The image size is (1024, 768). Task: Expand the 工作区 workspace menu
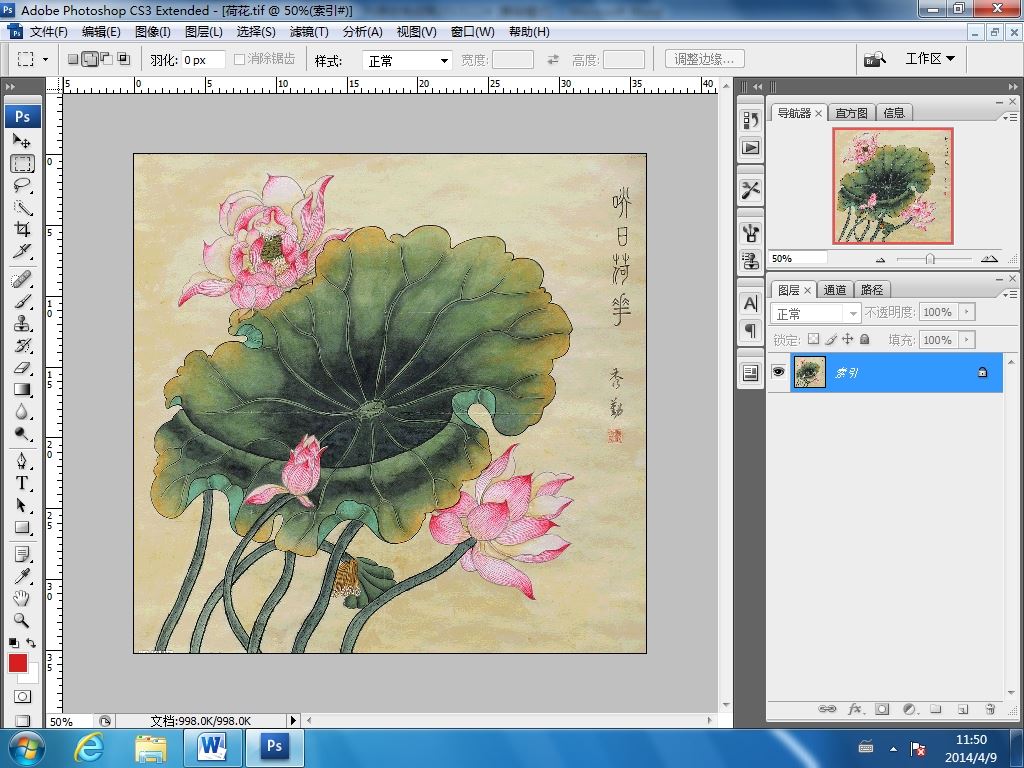point(930,59)
